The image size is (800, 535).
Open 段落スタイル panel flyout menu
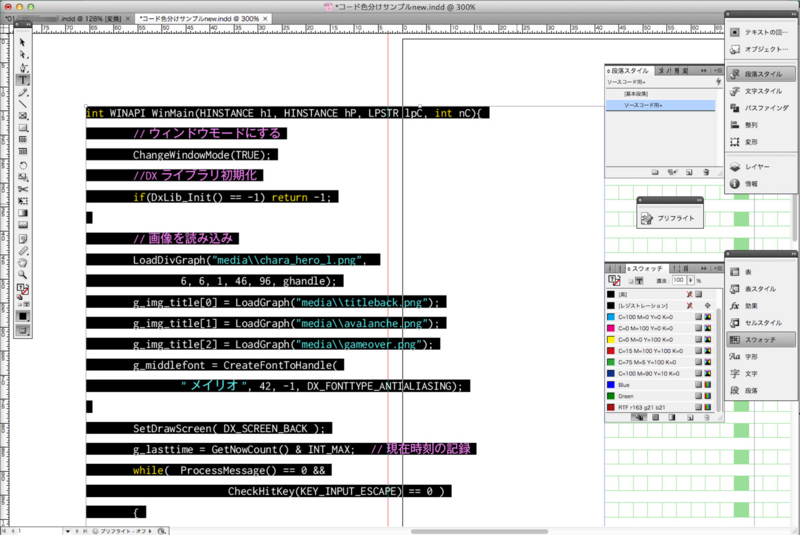click(x=717, y=70)
